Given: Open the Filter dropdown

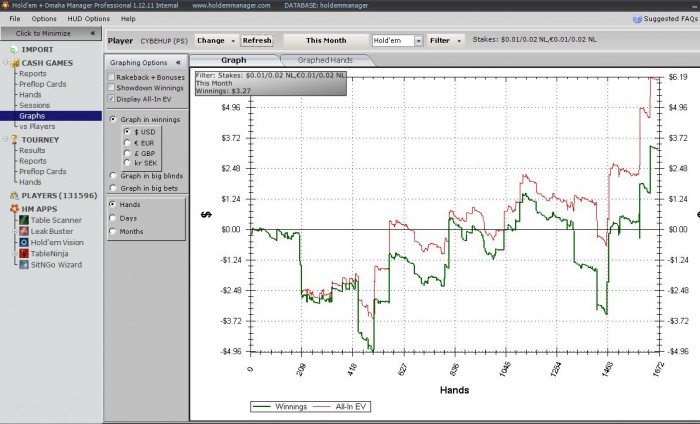Looking at the screenshot, I should [x=446, y=41].
